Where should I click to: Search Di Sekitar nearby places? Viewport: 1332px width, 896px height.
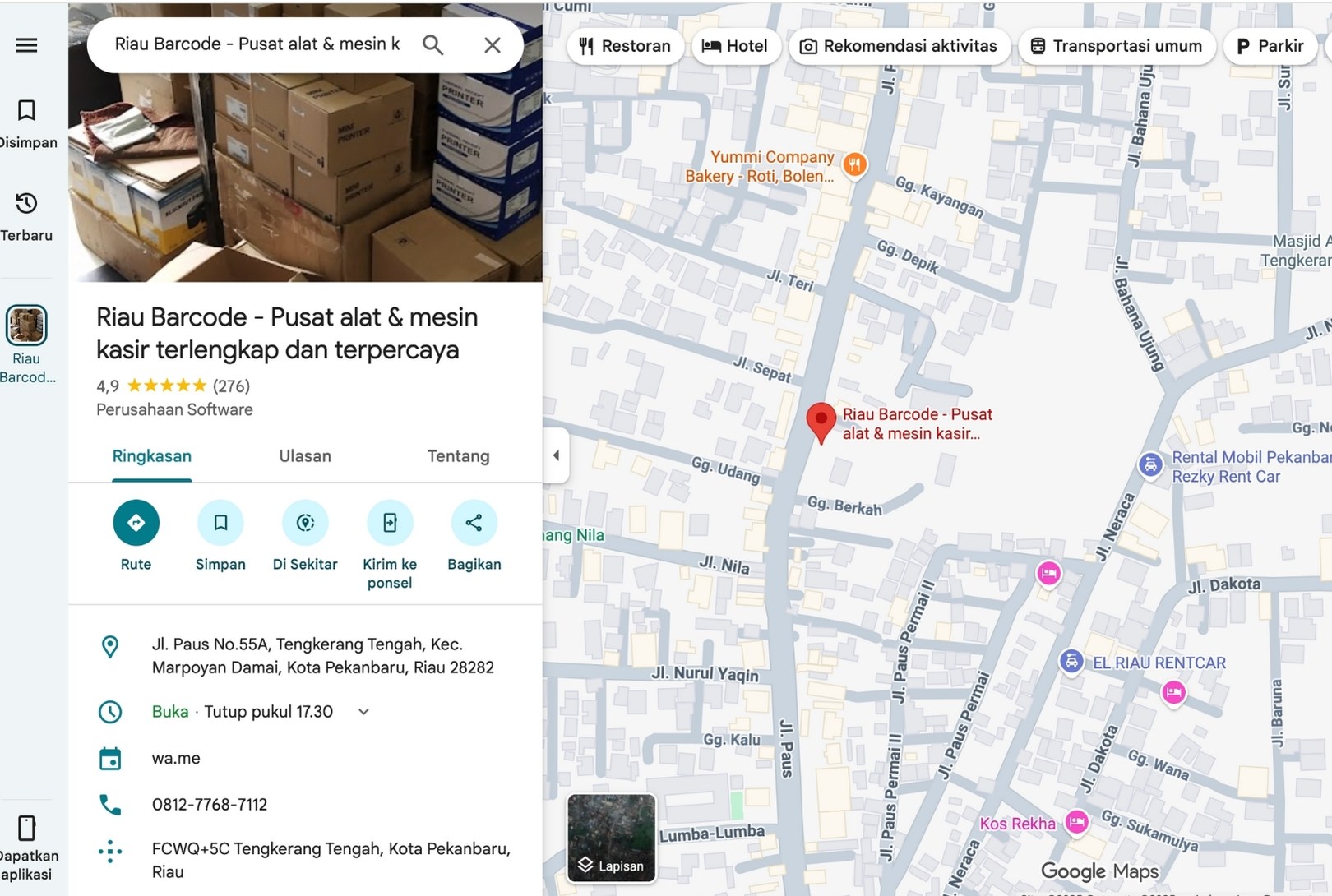pos(305,523)
